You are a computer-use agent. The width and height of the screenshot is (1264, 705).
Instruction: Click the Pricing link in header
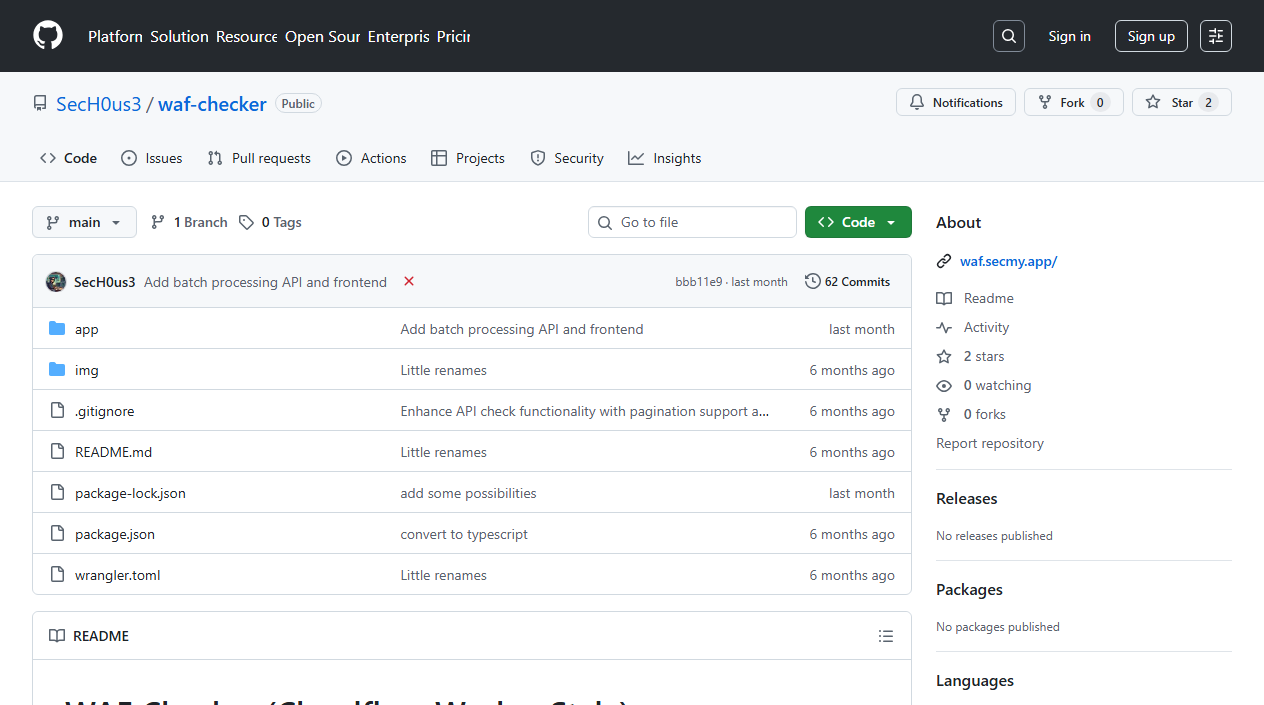(x=453, y=36)
